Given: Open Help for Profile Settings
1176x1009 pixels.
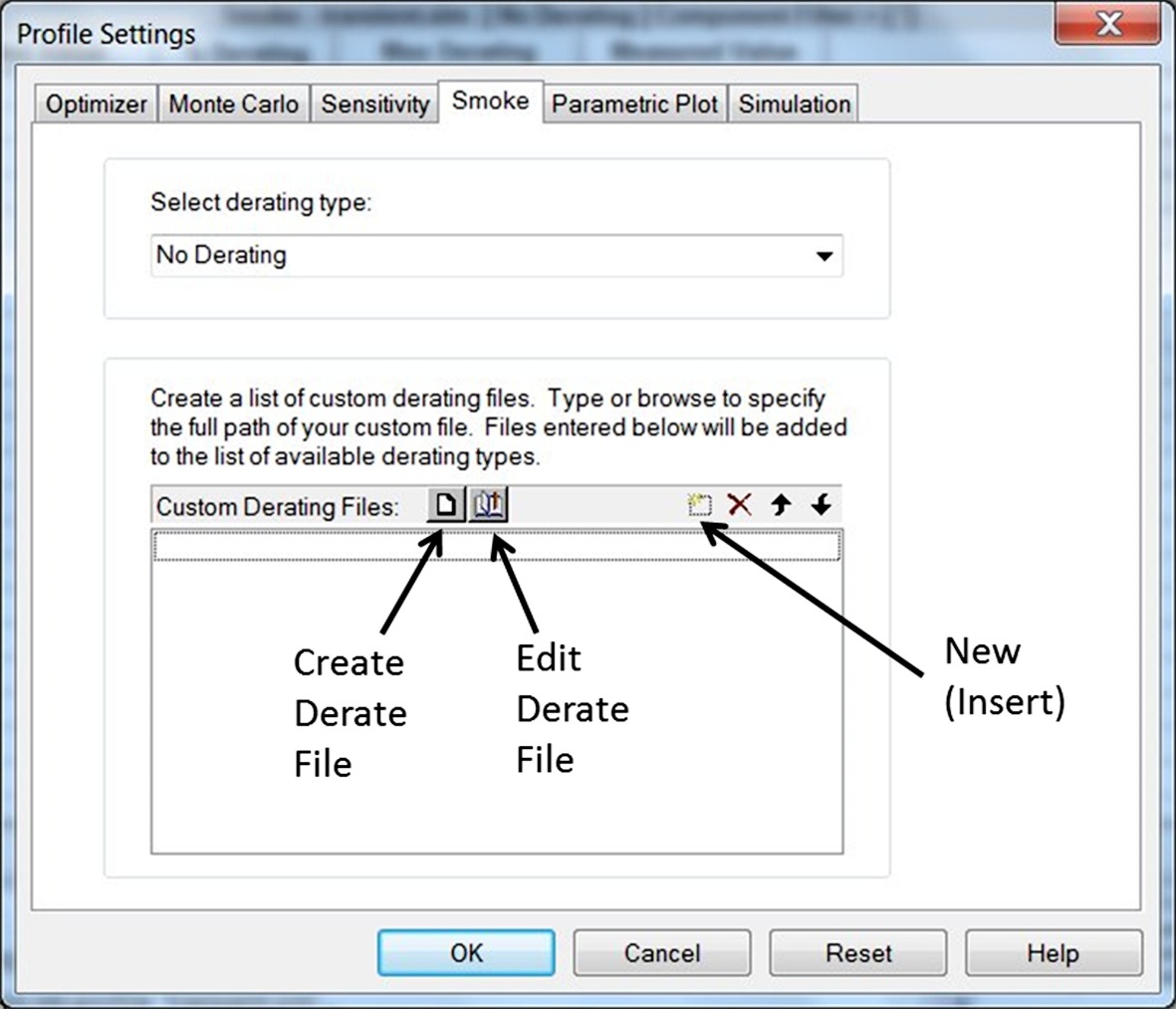Looking at the screenshot, I should tap(1053, 953).
